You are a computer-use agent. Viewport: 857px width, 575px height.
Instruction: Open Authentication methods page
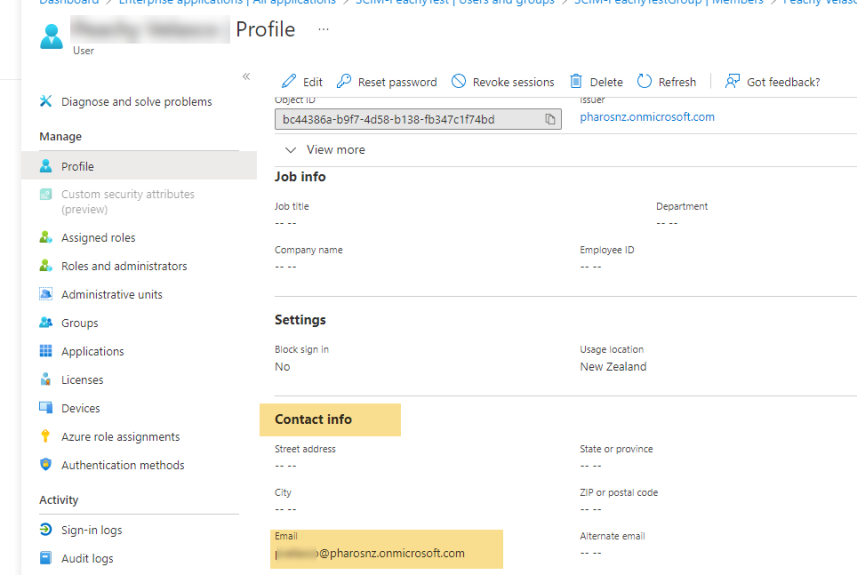pos(122,465)
